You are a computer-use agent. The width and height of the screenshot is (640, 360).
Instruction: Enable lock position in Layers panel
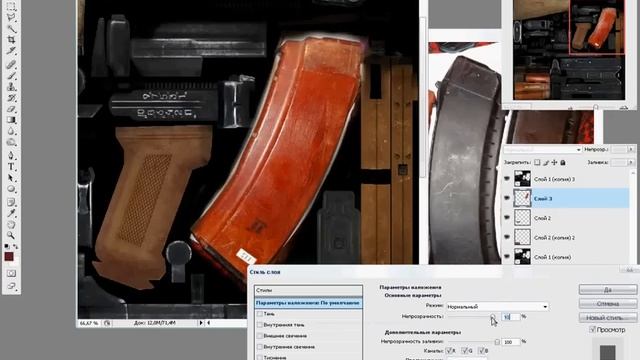click(x=554, y=162)
